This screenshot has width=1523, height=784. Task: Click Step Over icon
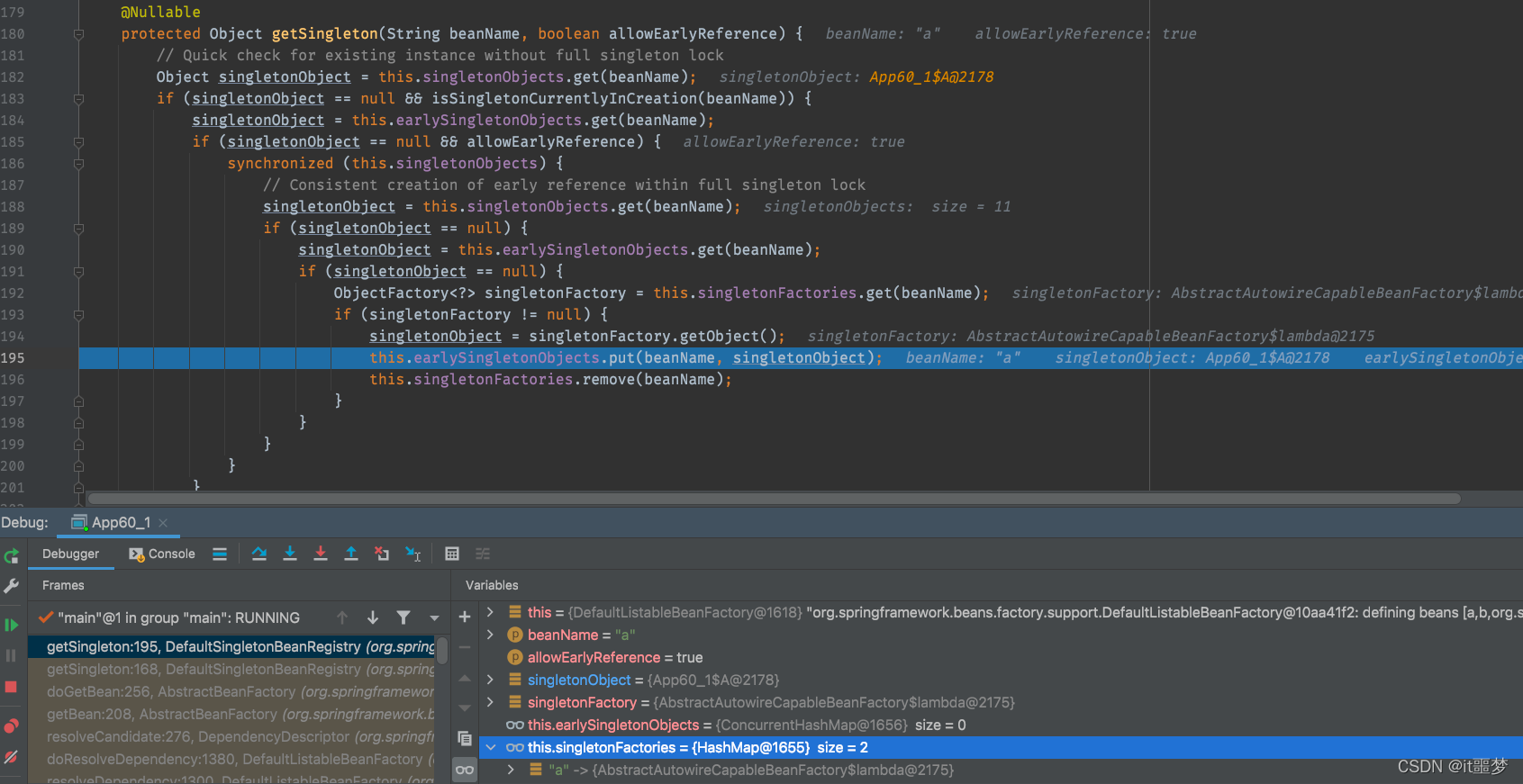click(259, 554)
